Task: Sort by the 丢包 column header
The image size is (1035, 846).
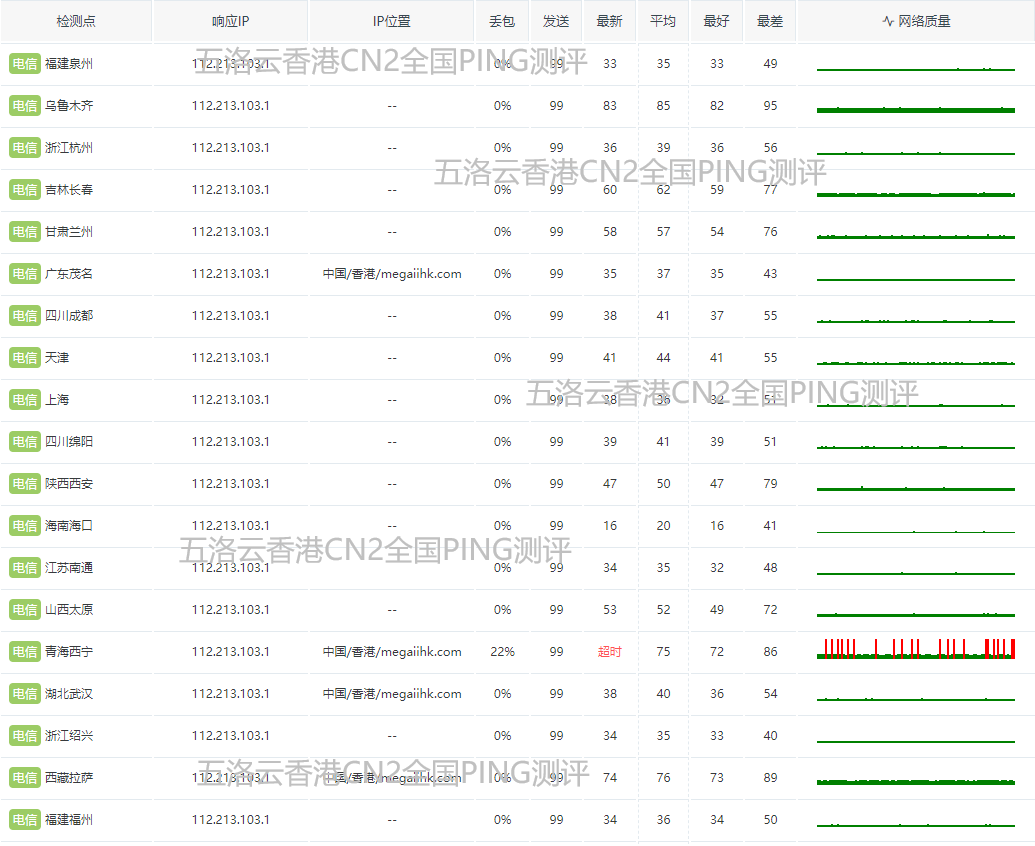Action: 502,21
